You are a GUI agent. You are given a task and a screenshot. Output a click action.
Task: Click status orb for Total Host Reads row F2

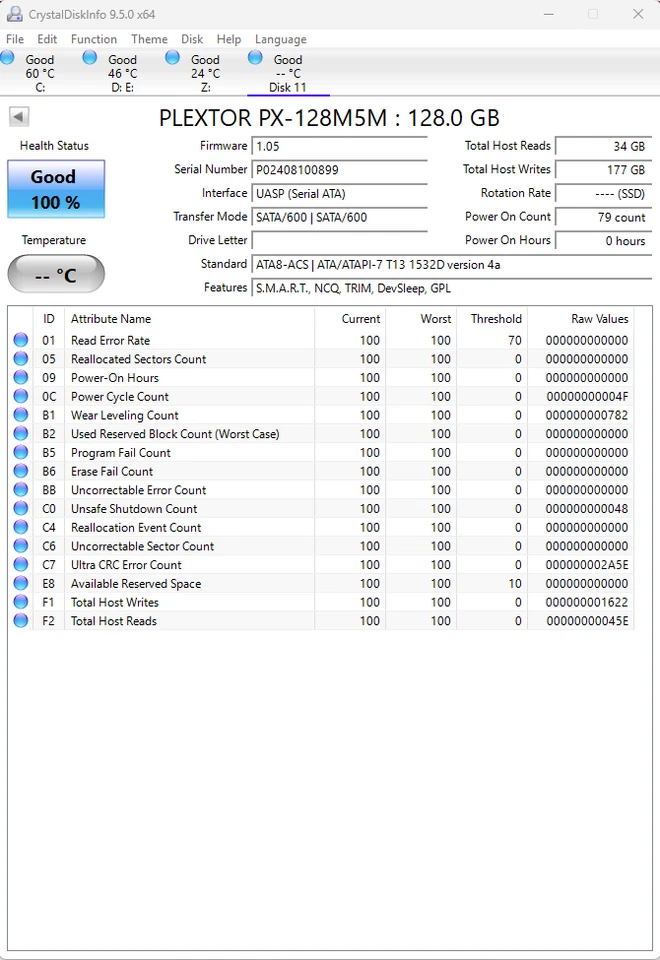21,620
